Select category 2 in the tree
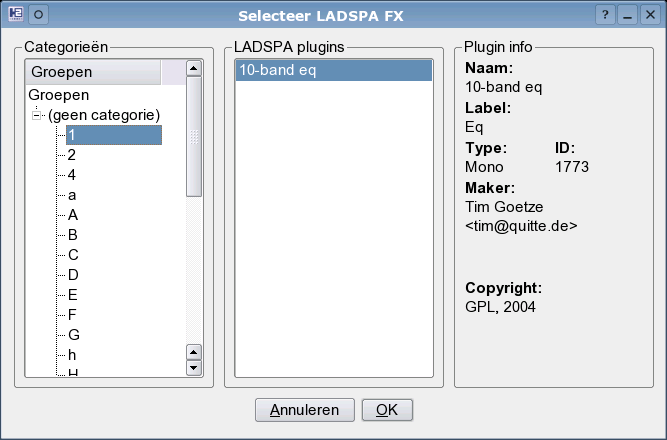 71,155
